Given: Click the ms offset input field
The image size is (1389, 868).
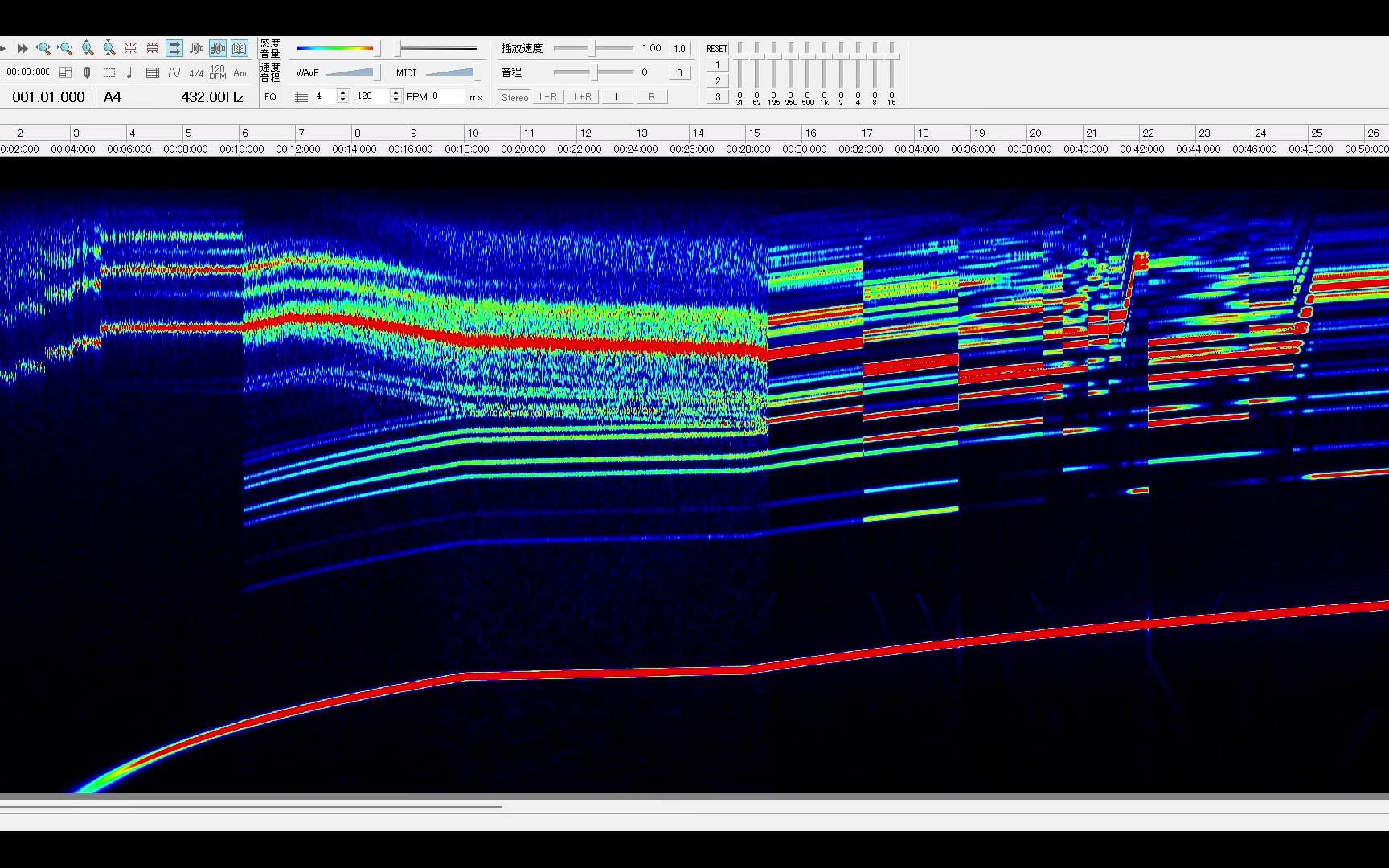Looking at the screenshot, I should tap(449, 96).
